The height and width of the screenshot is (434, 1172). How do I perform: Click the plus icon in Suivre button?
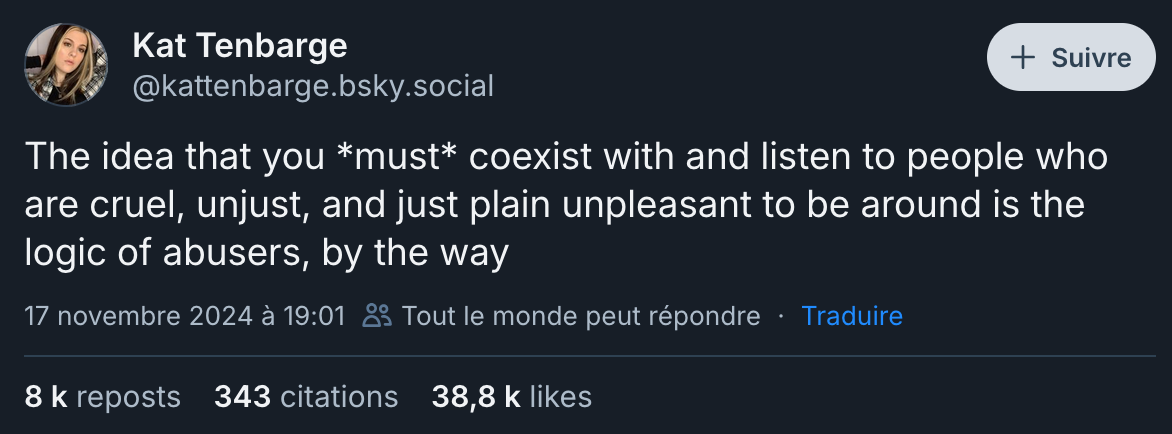1022,58
